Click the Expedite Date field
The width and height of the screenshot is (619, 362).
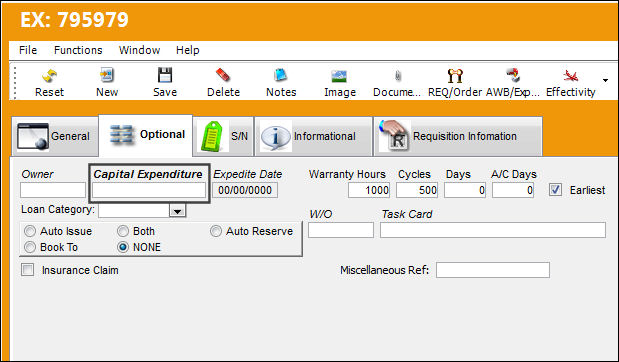pyautogui.click(x=245, y=190)
